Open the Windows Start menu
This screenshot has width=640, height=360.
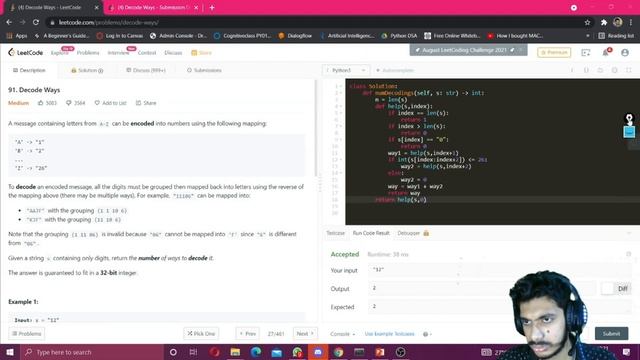10,352
